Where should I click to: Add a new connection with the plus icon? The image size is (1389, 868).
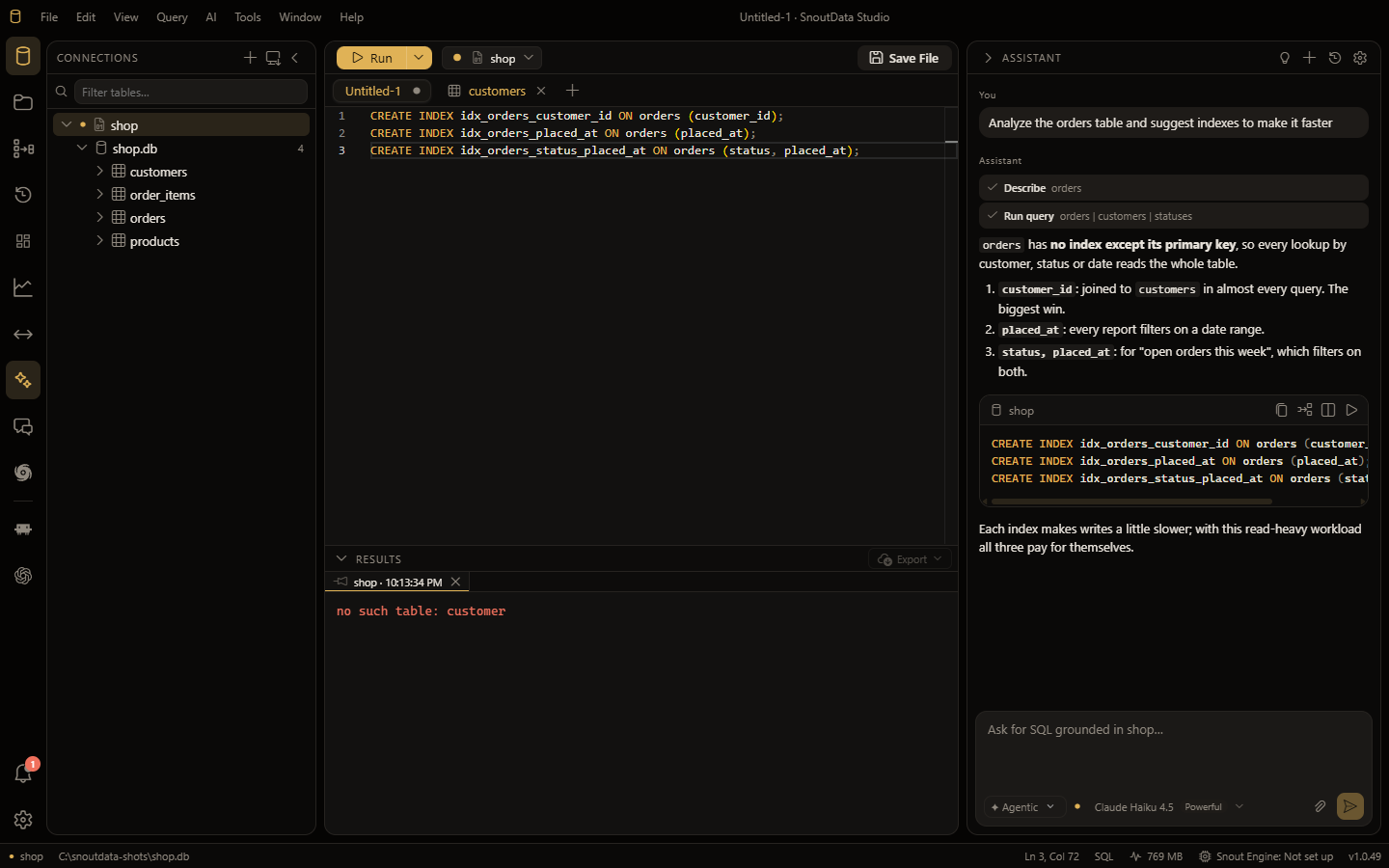pos(250,58)
